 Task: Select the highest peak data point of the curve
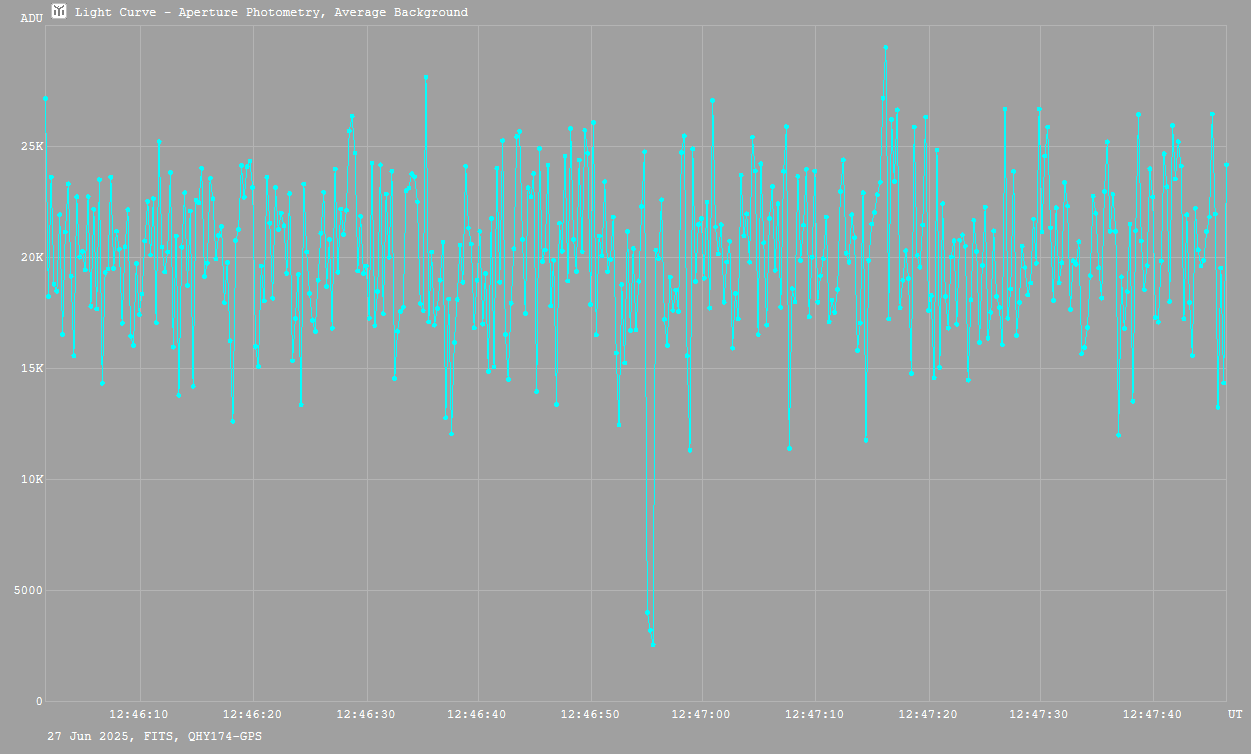885,47
